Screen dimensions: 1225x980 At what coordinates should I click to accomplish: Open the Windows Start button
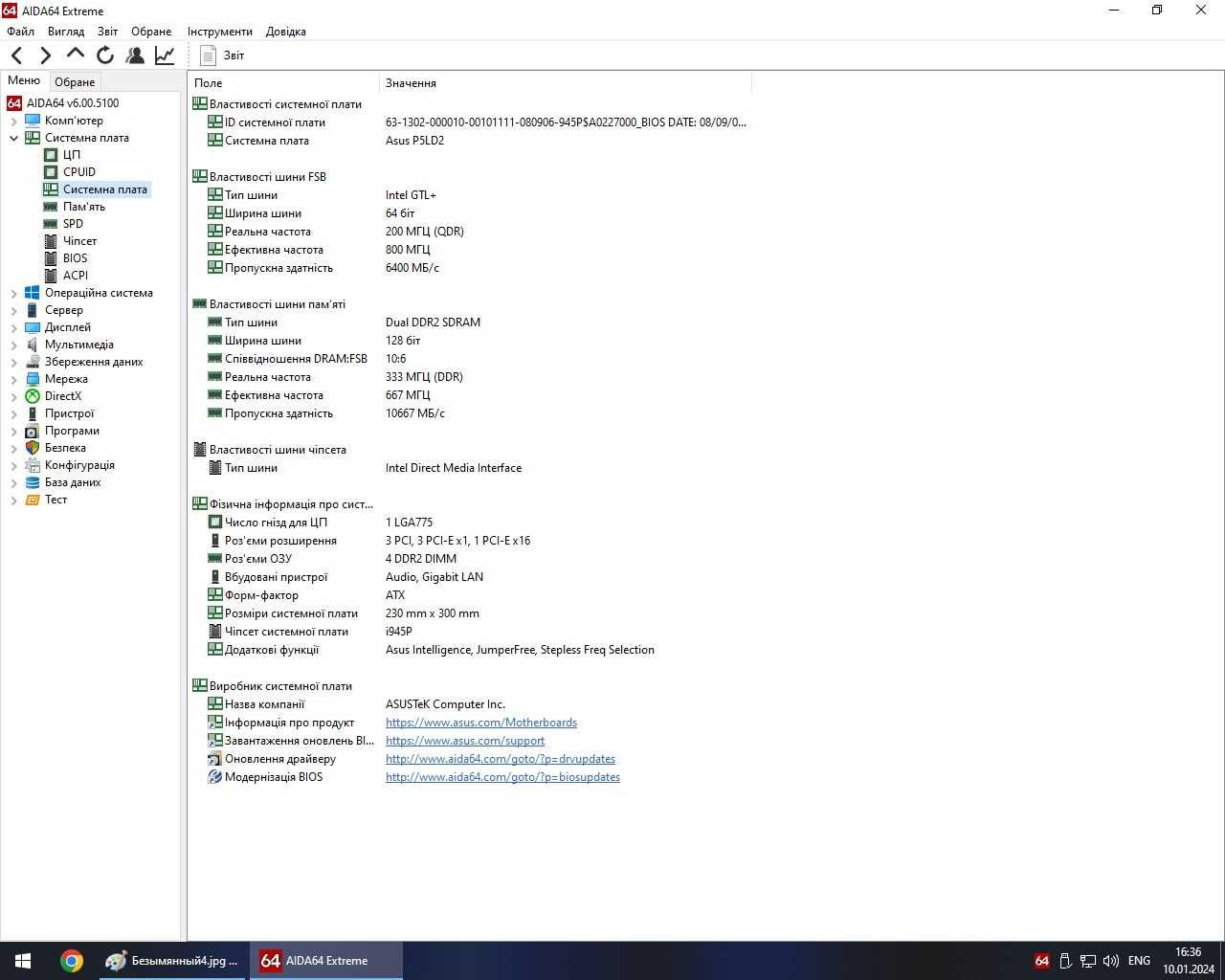coord(23,961)
